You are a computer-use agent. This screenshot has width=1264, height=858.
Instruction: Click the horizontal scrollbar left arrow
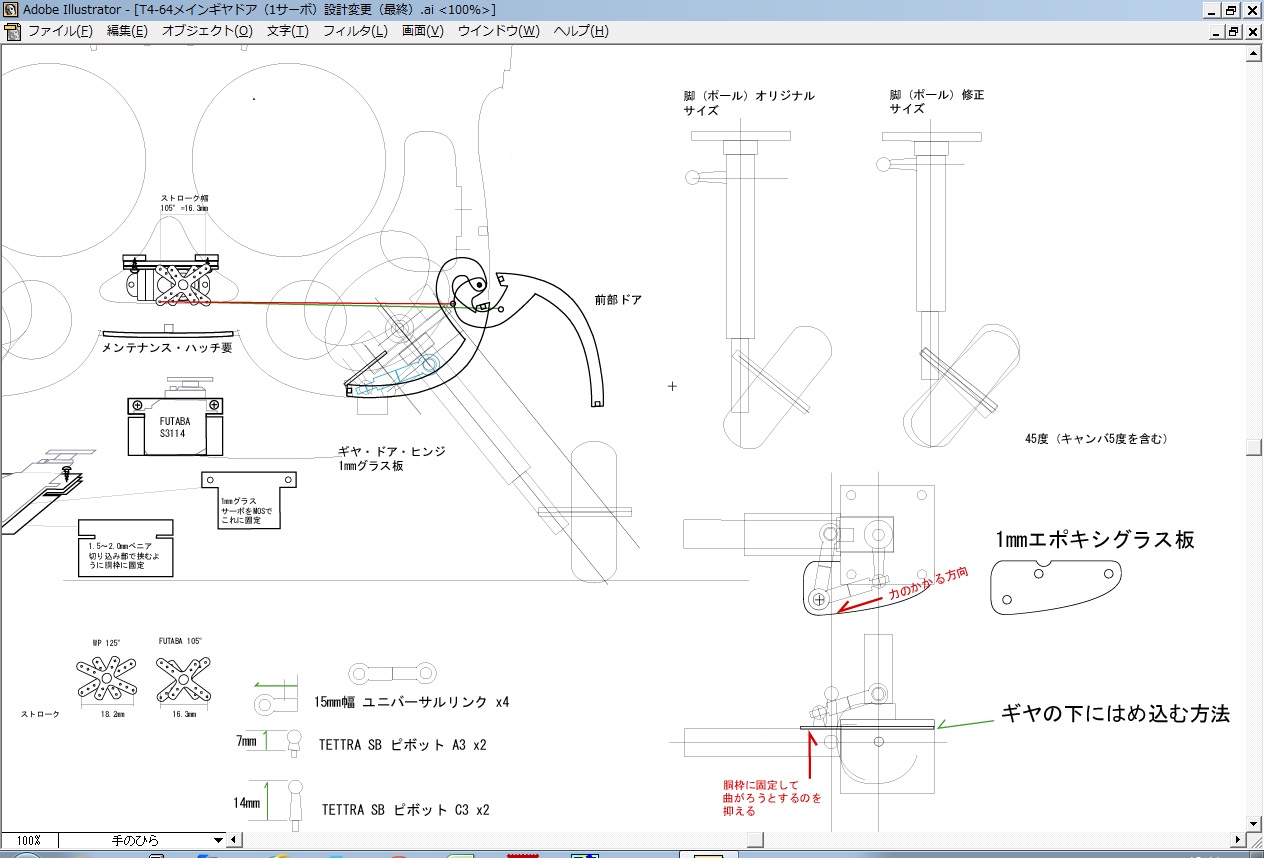(237, 840)
